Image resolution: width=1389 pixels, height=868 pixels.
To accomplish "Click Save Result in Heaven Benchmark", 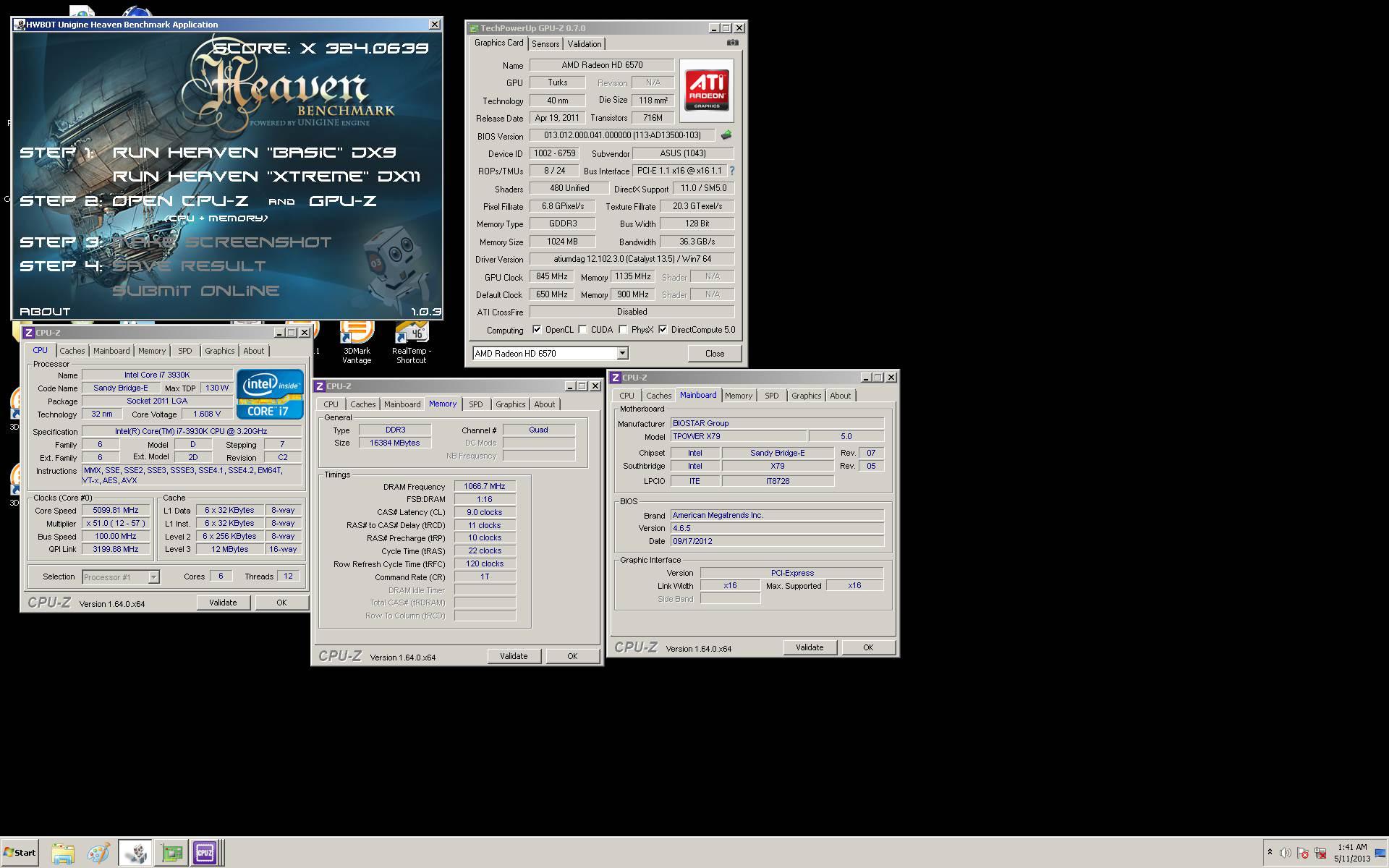I will tap(189, 266).
